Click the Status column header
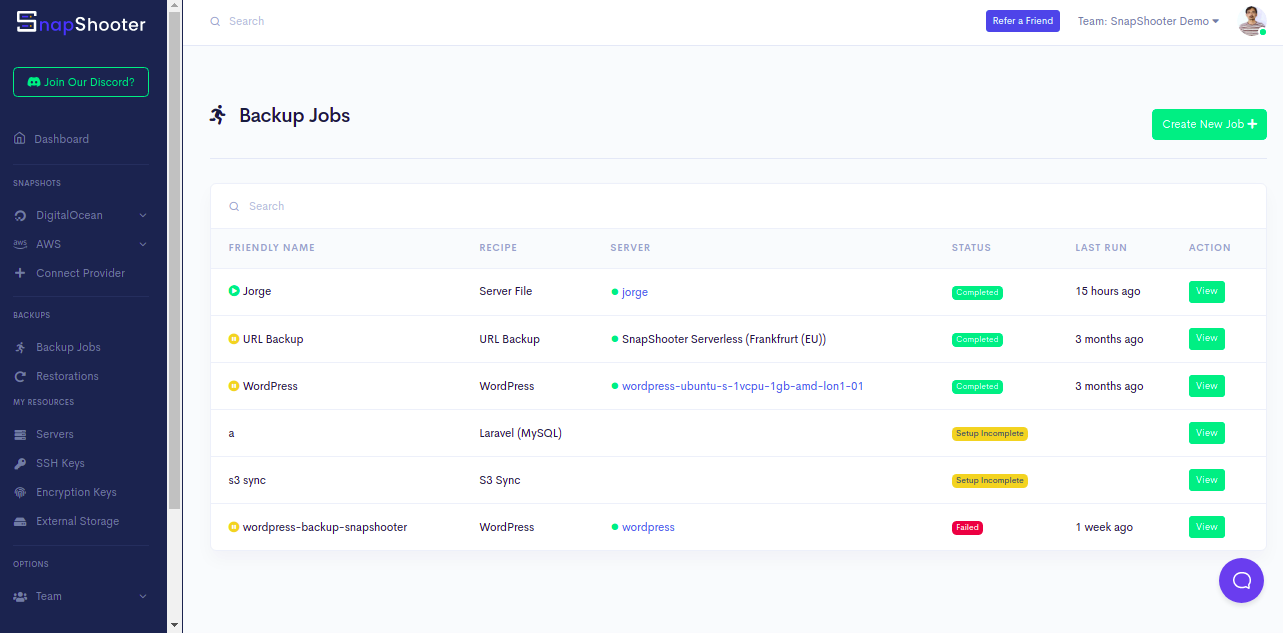The width and height of the screenshot is (1283, 633). 971,248
